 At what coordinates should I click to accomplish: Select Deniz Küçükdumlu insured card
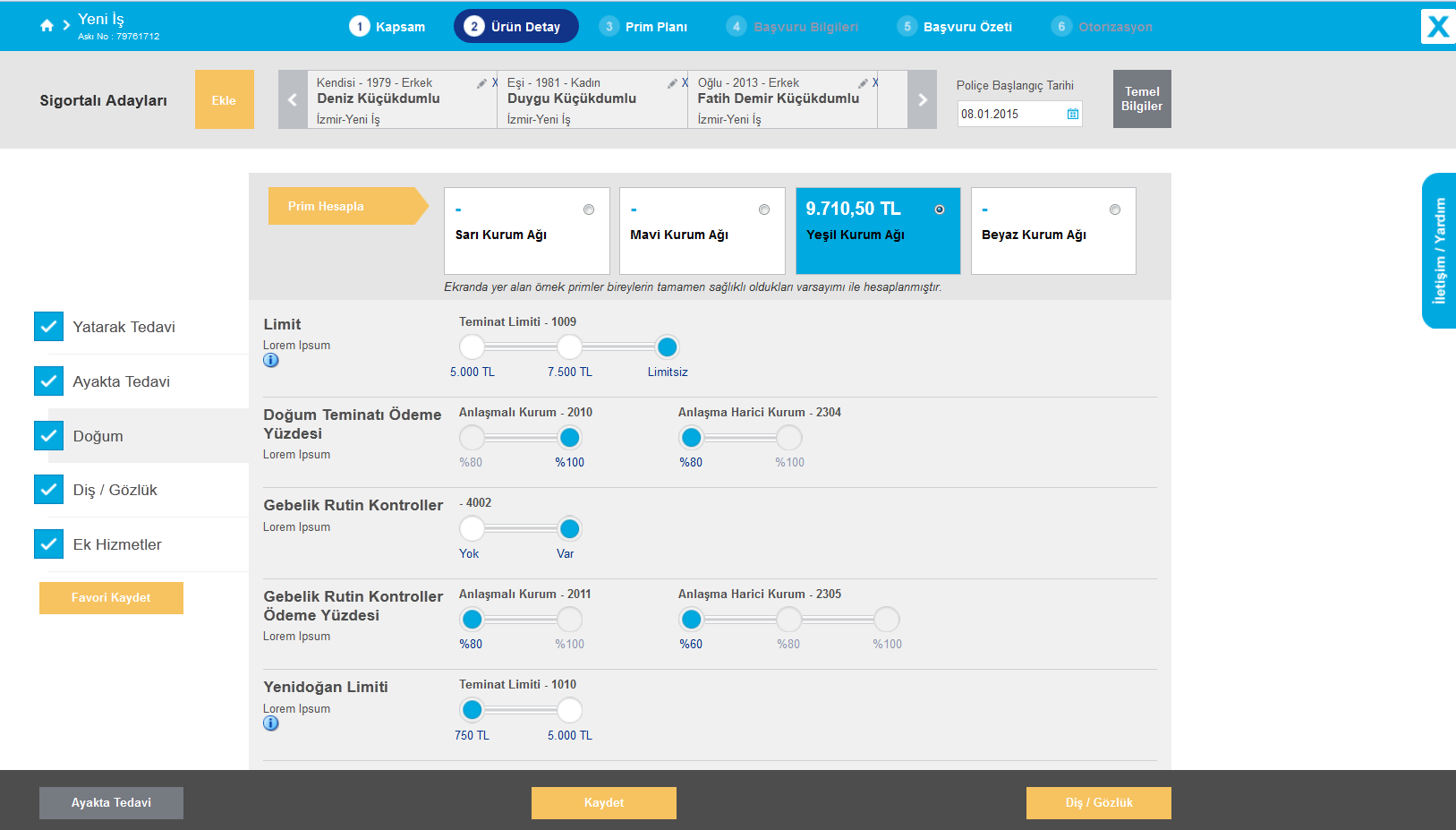402,99
